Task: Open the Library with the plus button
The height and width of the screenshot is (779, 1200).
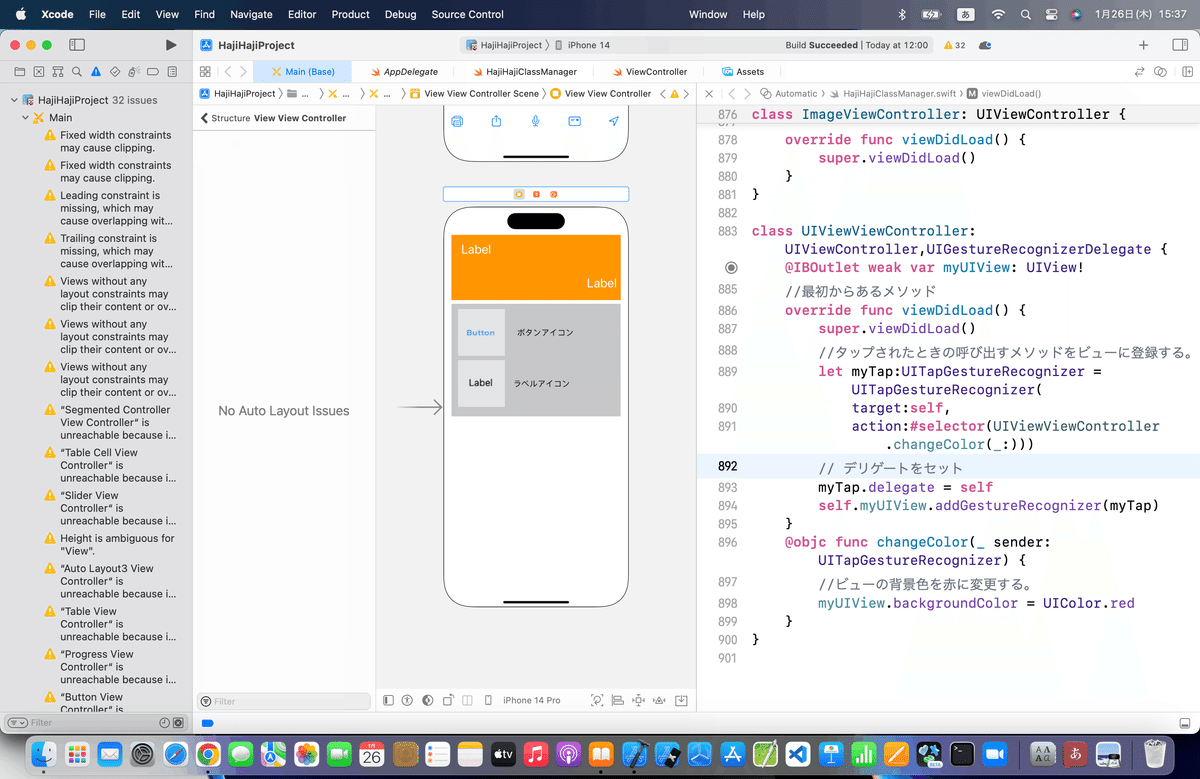Action: pos(1144,45)
